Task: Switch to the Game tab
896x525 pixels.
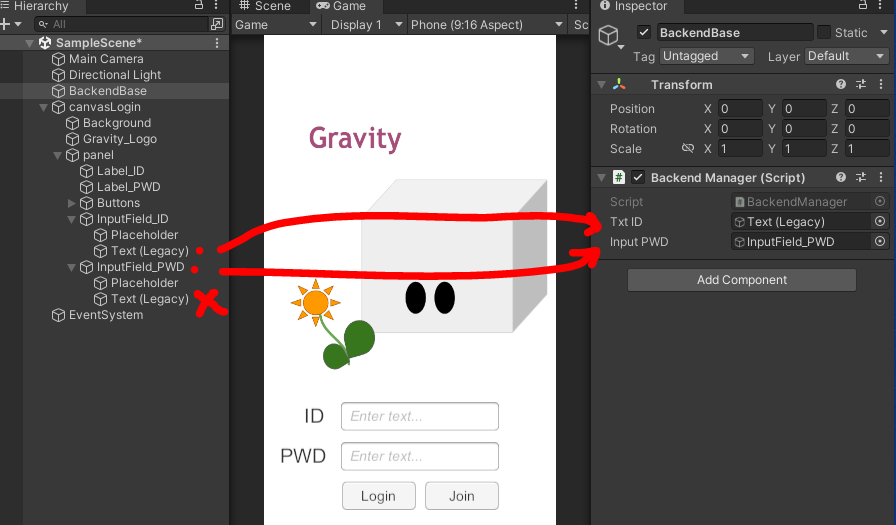Action: [x=341, y=6]
